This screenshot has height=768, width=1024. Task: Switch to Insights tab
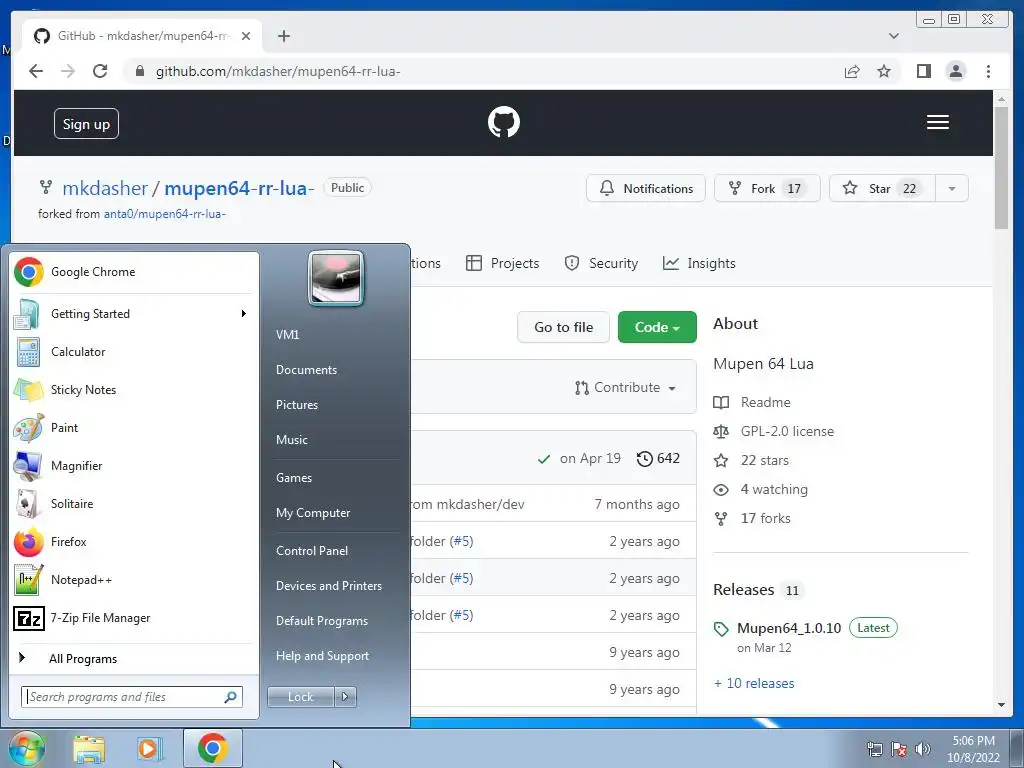tap(699, 263)
